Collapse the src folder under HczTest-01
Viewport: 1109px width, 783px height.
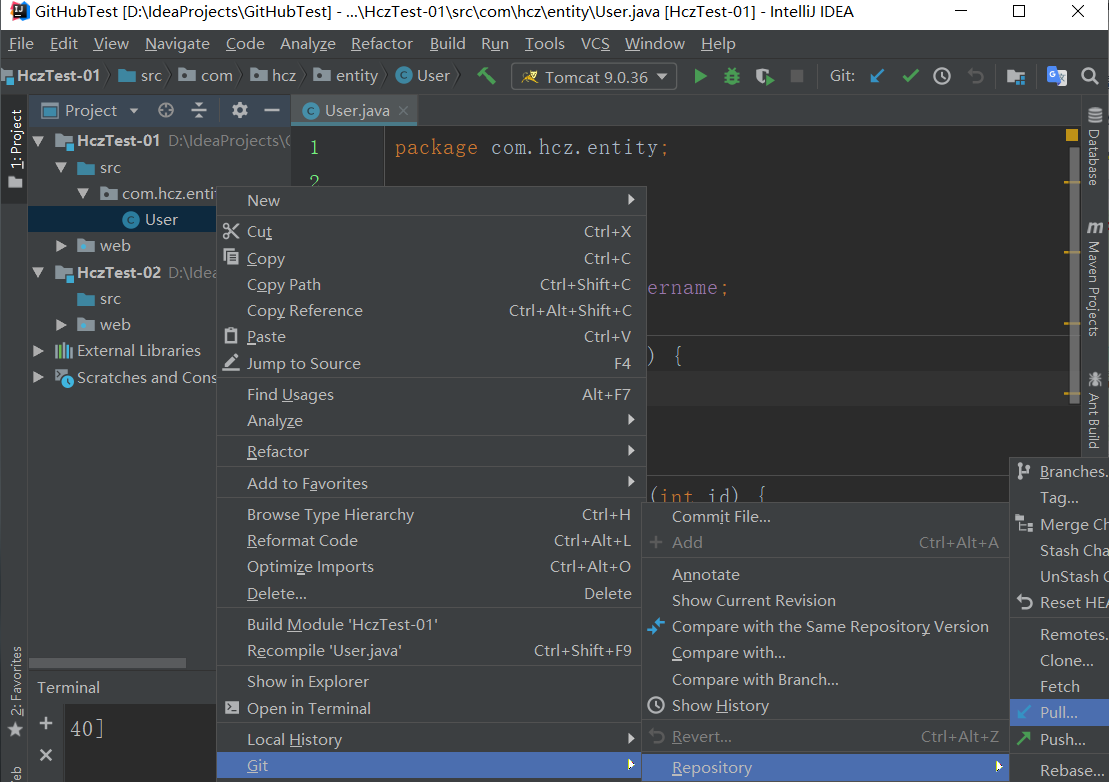62,168
